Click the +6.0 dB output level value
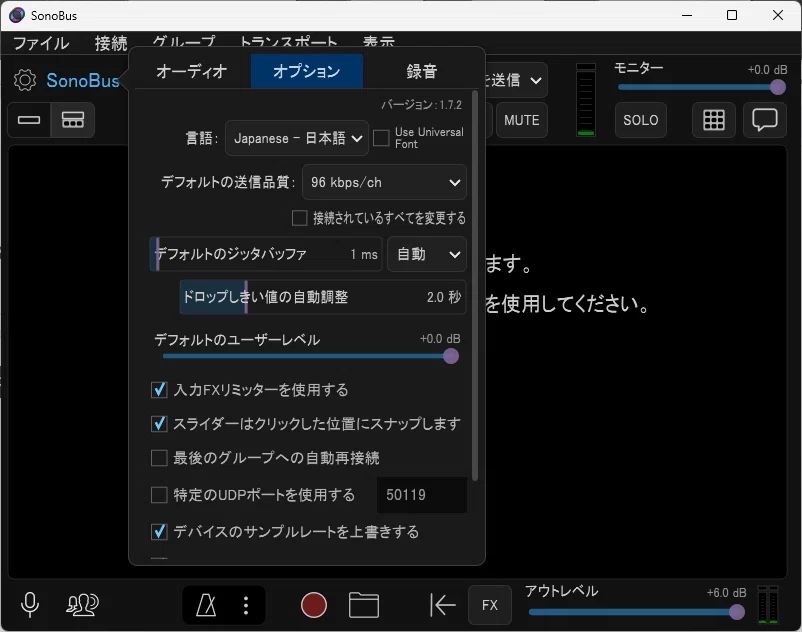 [x=726, y=593]
